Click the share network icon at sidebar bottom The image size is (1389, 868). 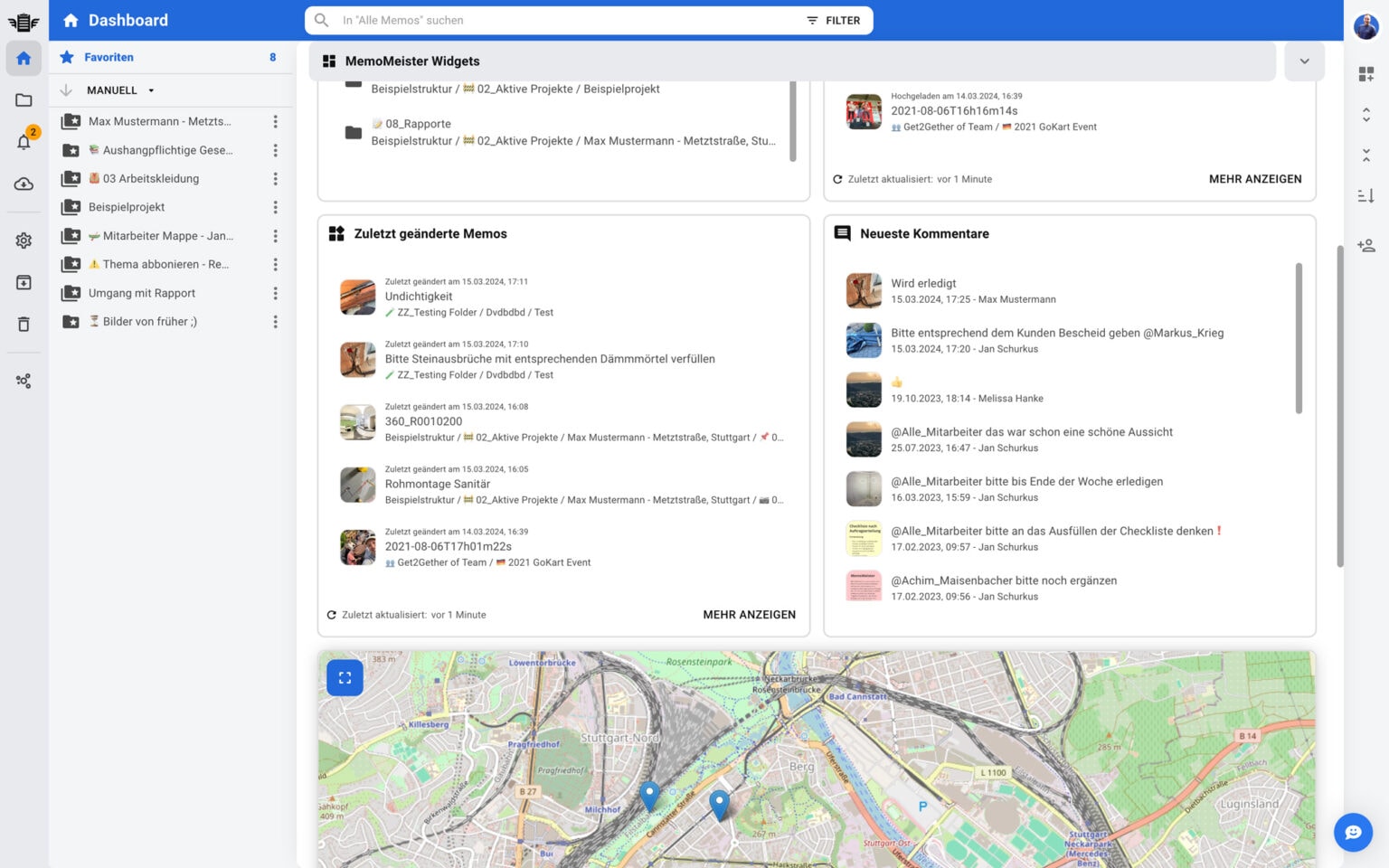click(24, 381)
